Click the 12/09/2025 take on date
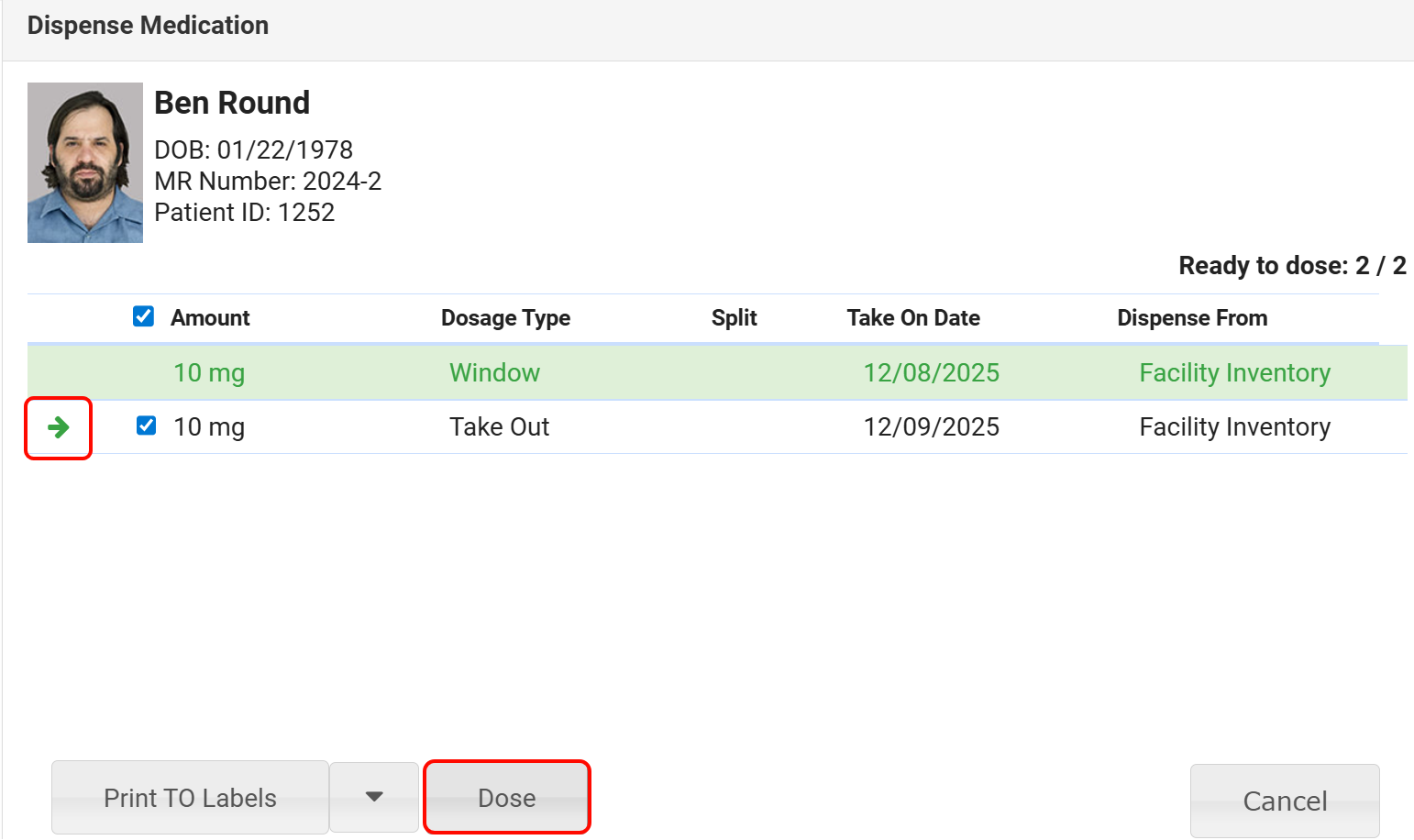Screen dimensions: 1414x840 pos(931,427)
